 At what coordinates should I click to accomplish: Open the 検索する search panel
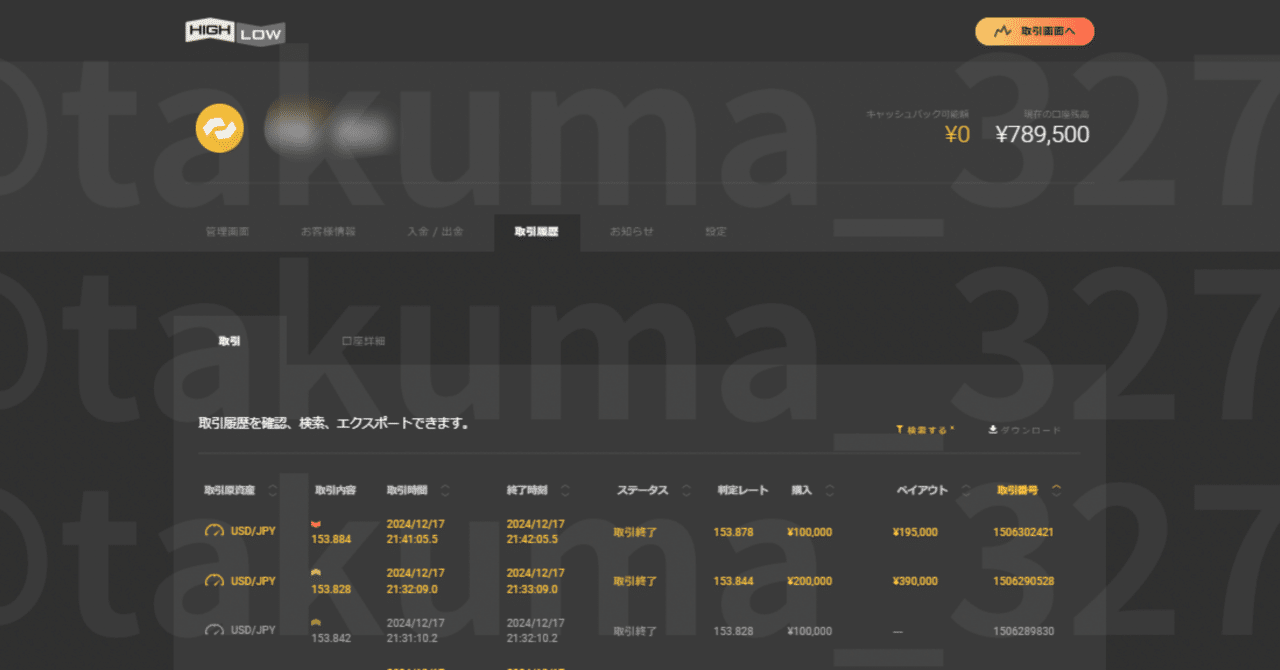point(925,429)
